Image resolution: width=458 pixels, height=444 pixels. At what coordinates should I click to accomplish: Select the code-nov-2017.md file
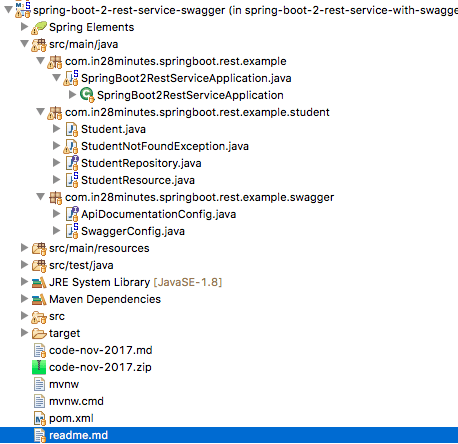coord(101,350)
